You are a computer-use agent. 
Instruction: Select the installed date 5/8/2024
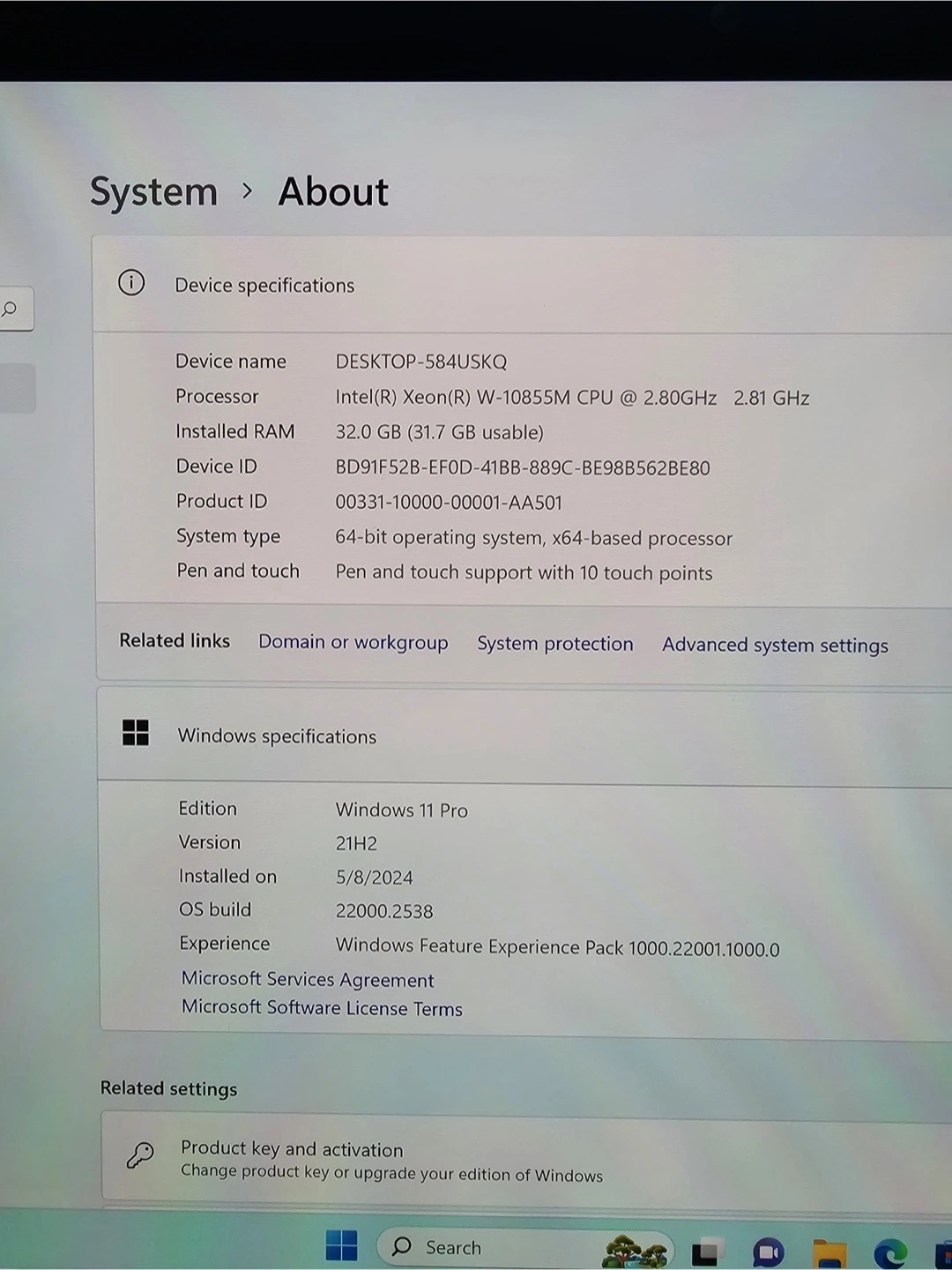(374, 878)
